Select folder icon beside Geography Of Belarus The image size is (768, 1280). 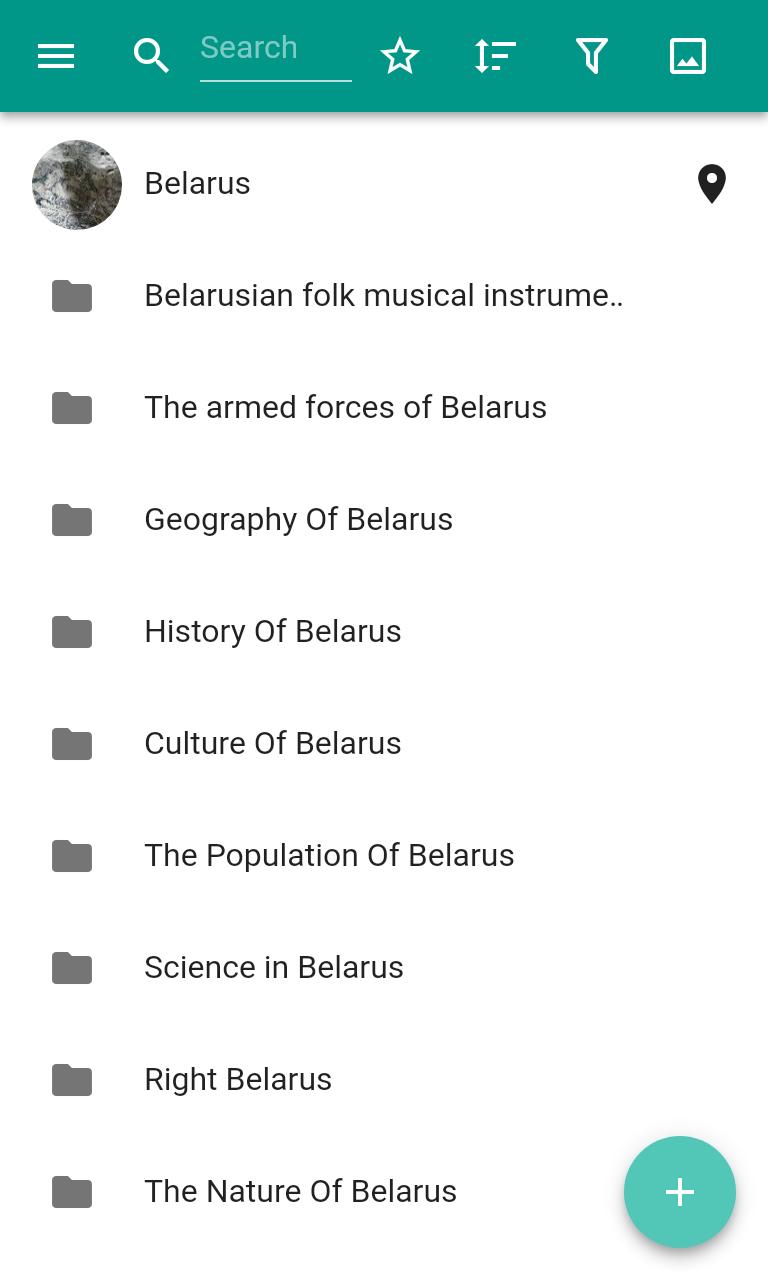point(72,520)
